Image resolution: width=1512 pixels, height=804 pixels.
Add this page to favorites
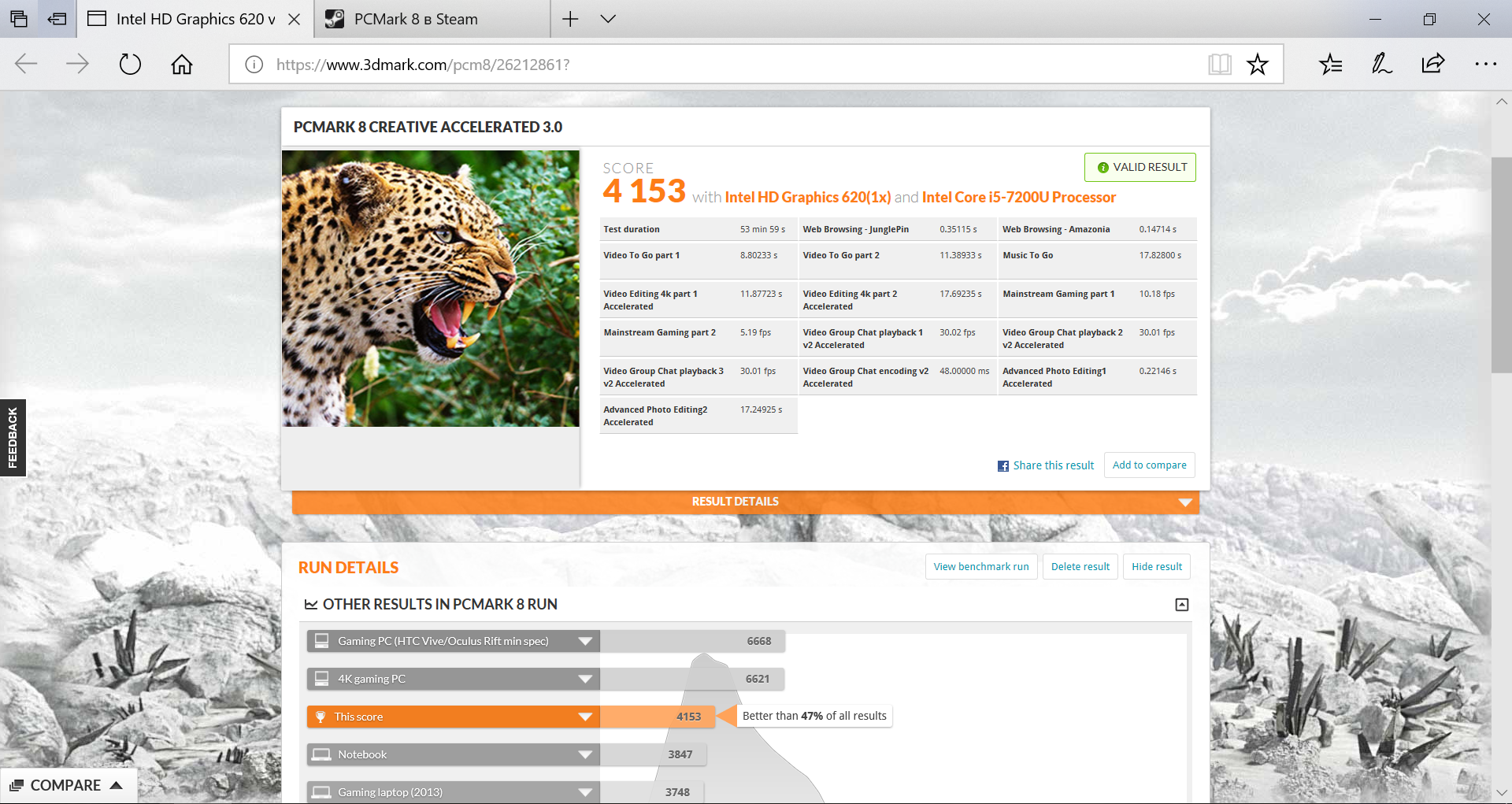[1258, 65]
